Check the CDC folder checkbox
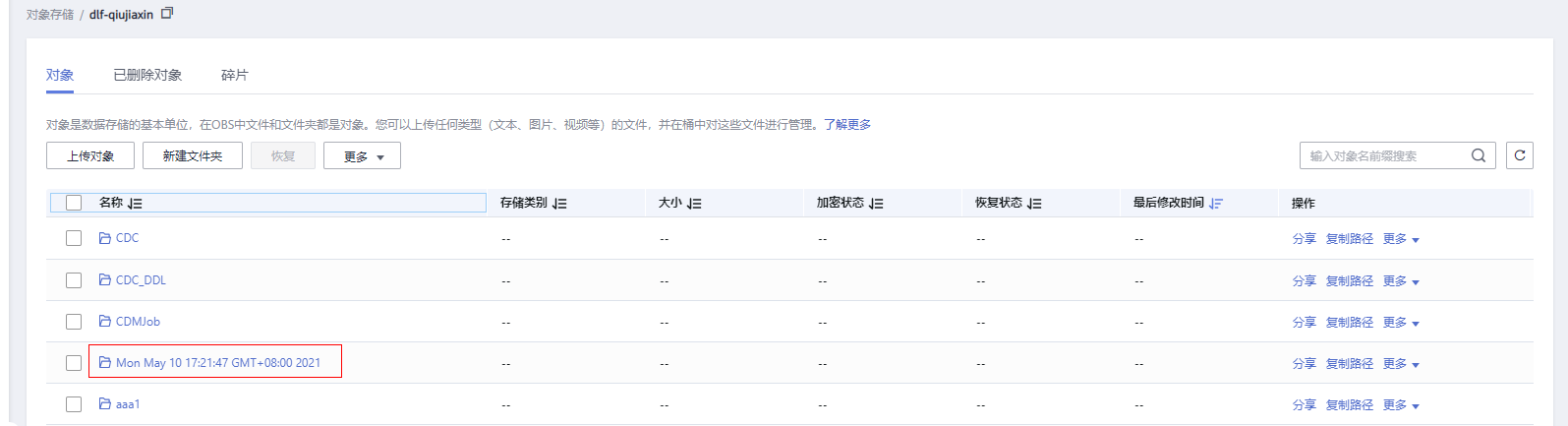This screenshot has height=426, width=1568. (x=74, y=238)
